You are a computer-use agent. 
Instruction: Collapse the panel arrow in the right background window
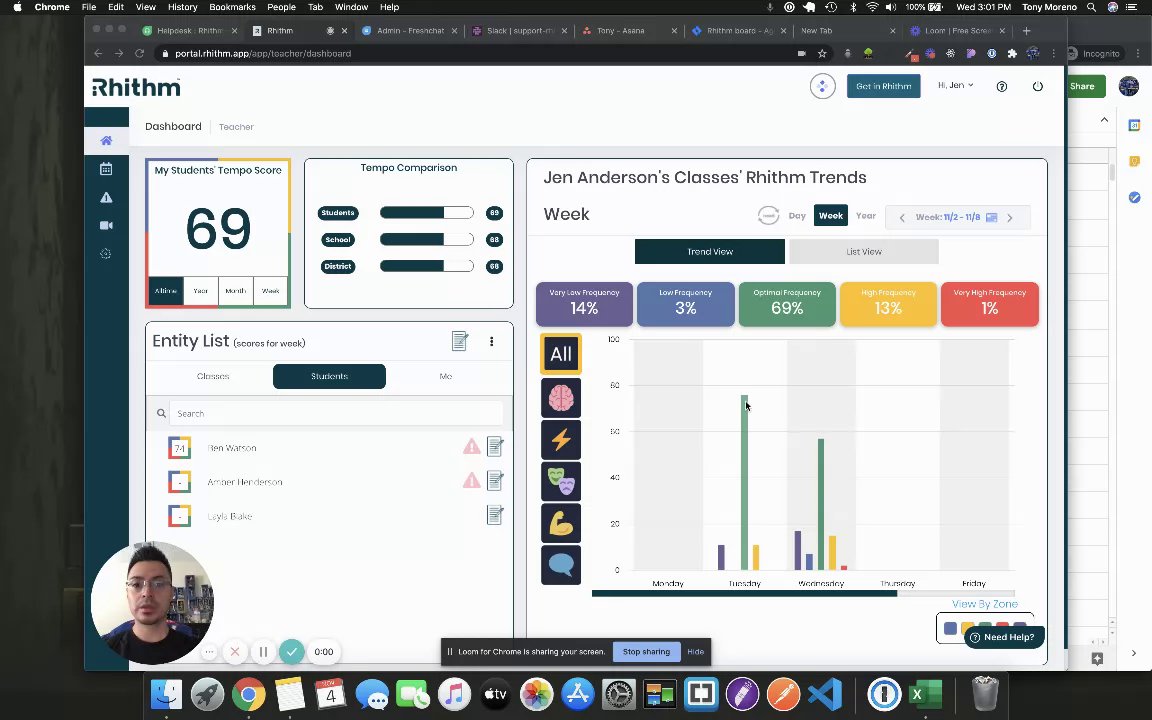point(1104,120)
